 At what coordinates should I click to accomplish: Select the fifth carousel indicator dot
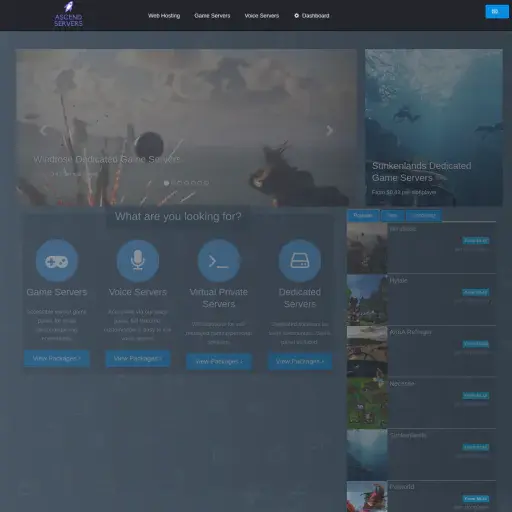(x=193, y=183)
